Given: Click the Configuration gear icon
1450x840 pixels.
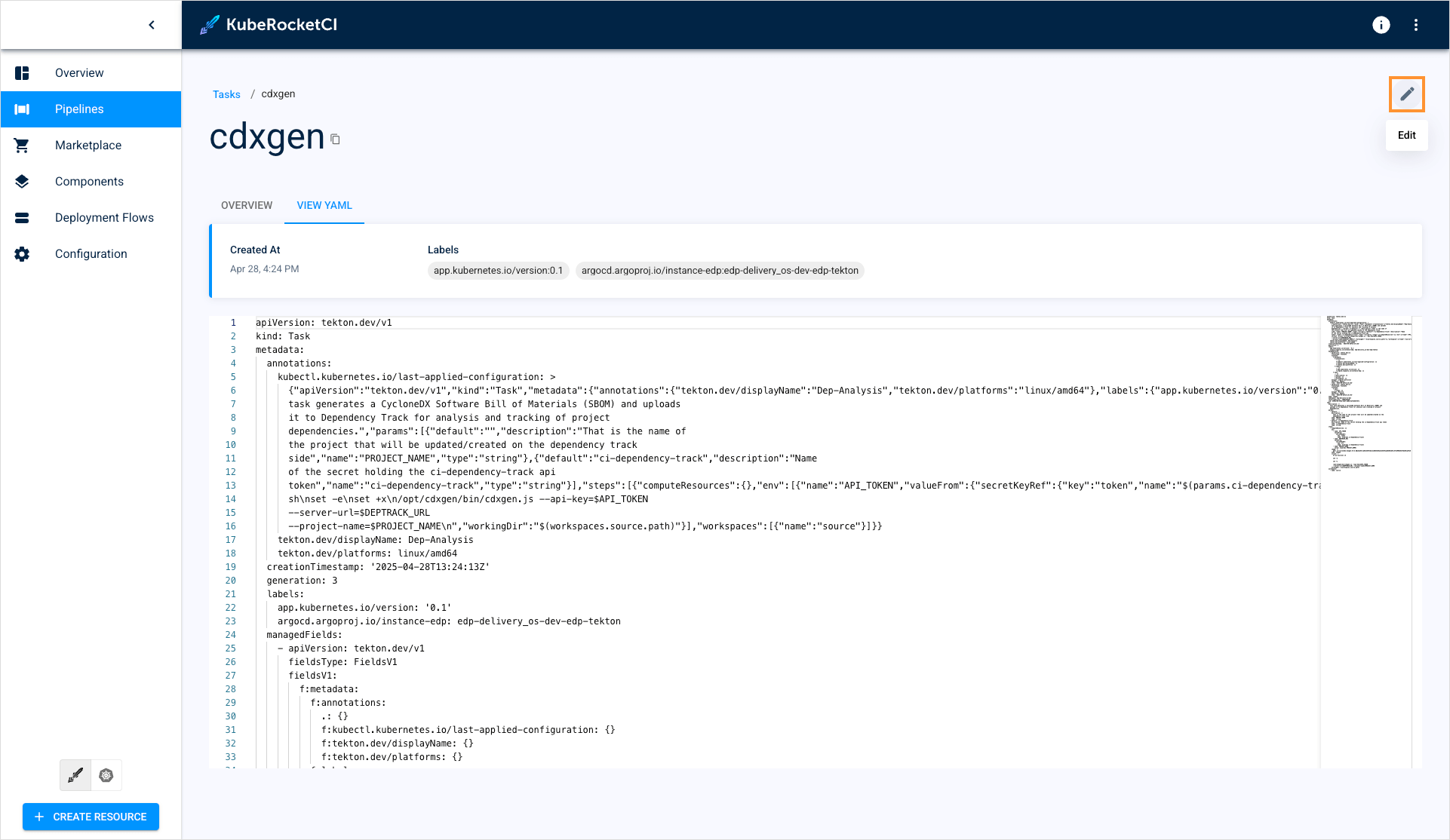Looking at the screenshot, I should (x=22, y=254).
